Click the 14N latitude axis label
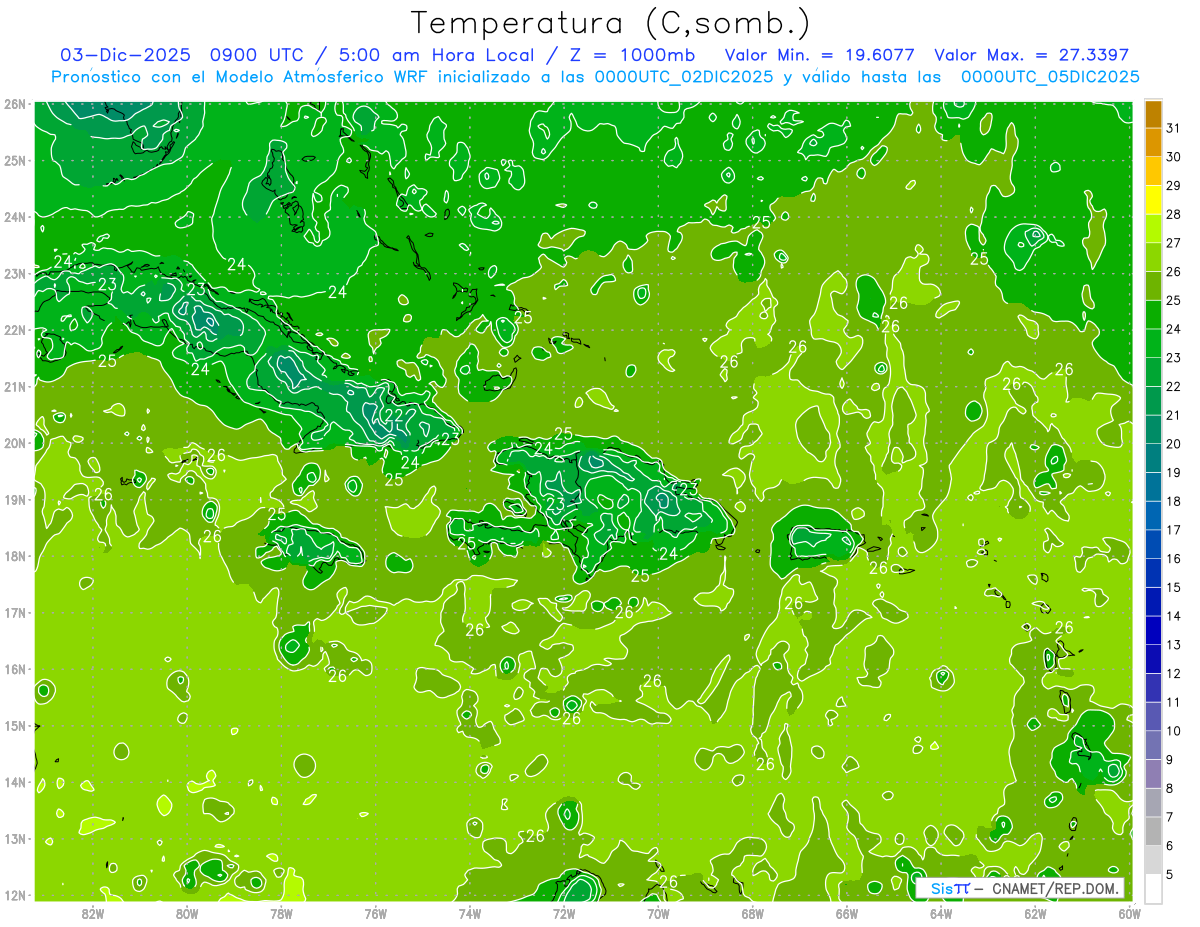The width and height of the screenshot is (1200, 927). click(x=14, y=782)
